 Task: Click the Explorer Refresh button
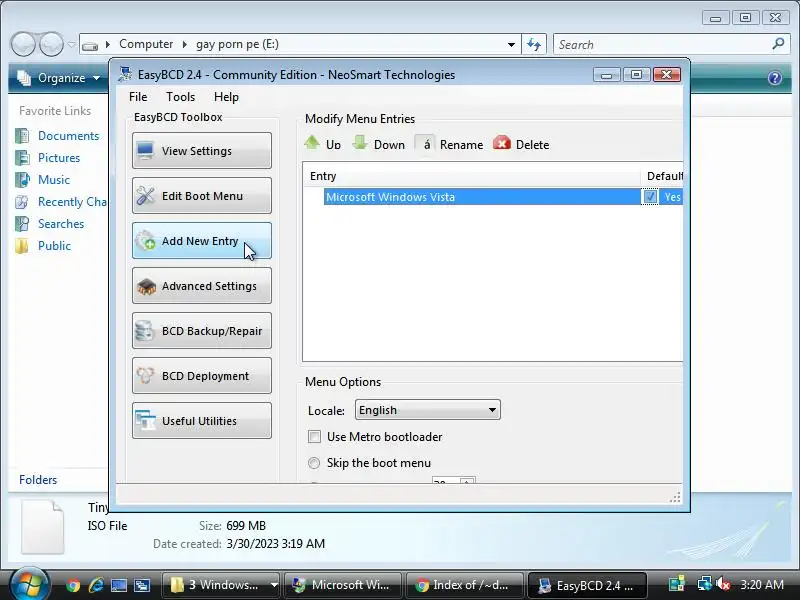coord(534,44)
